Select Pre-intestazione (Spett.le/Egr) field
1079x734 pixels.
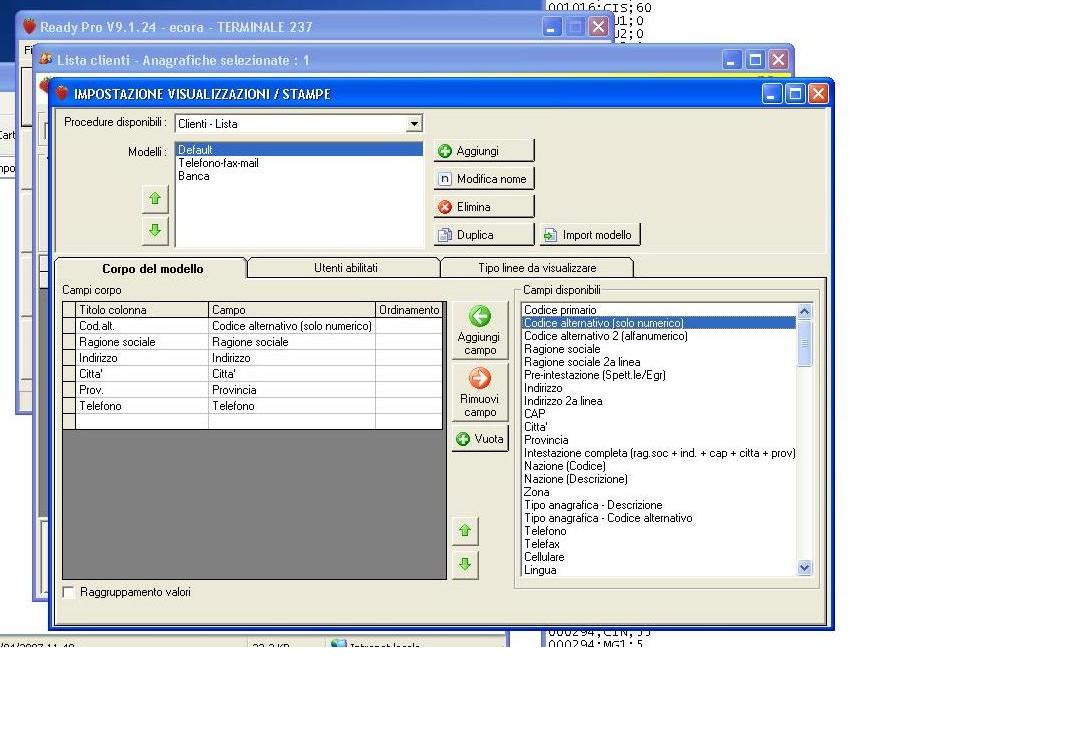pos(658,375)
